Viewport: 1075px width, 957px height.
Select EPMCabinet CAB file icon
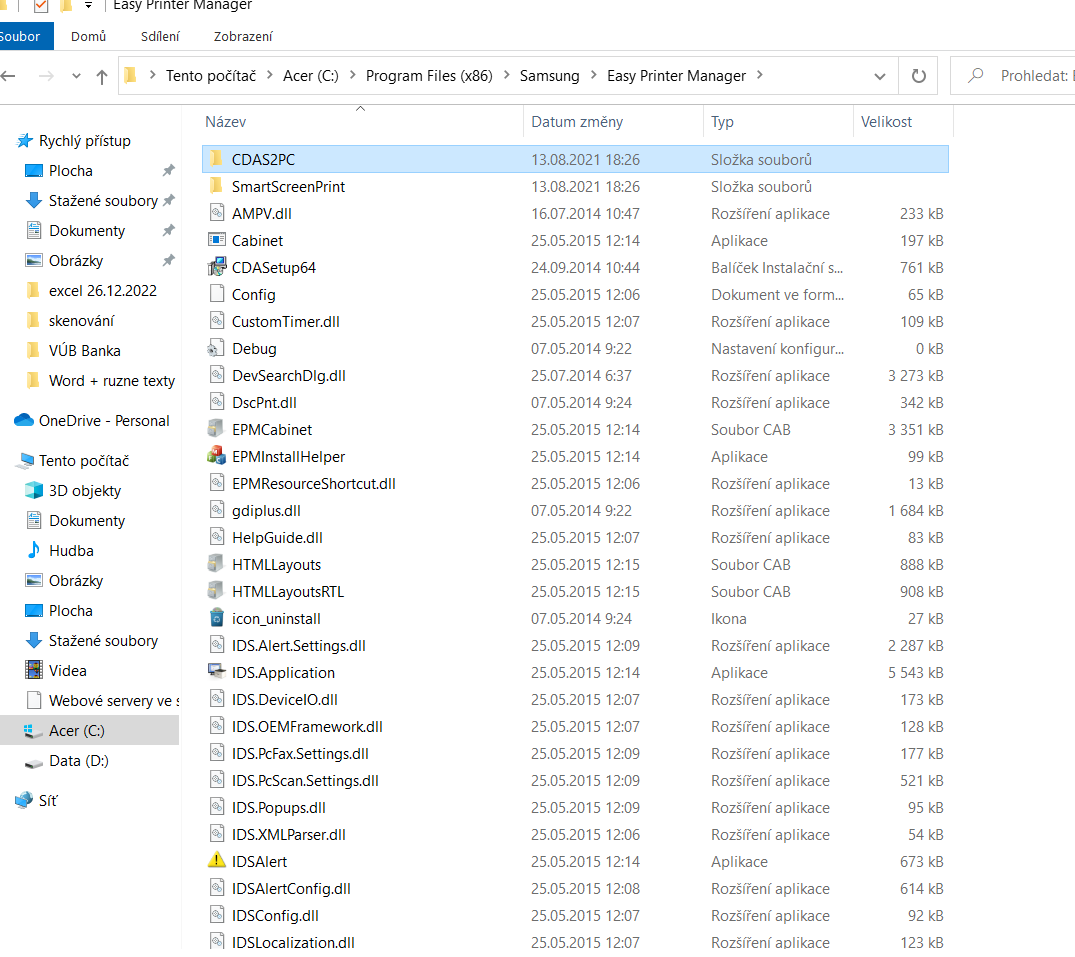[216, 429]
